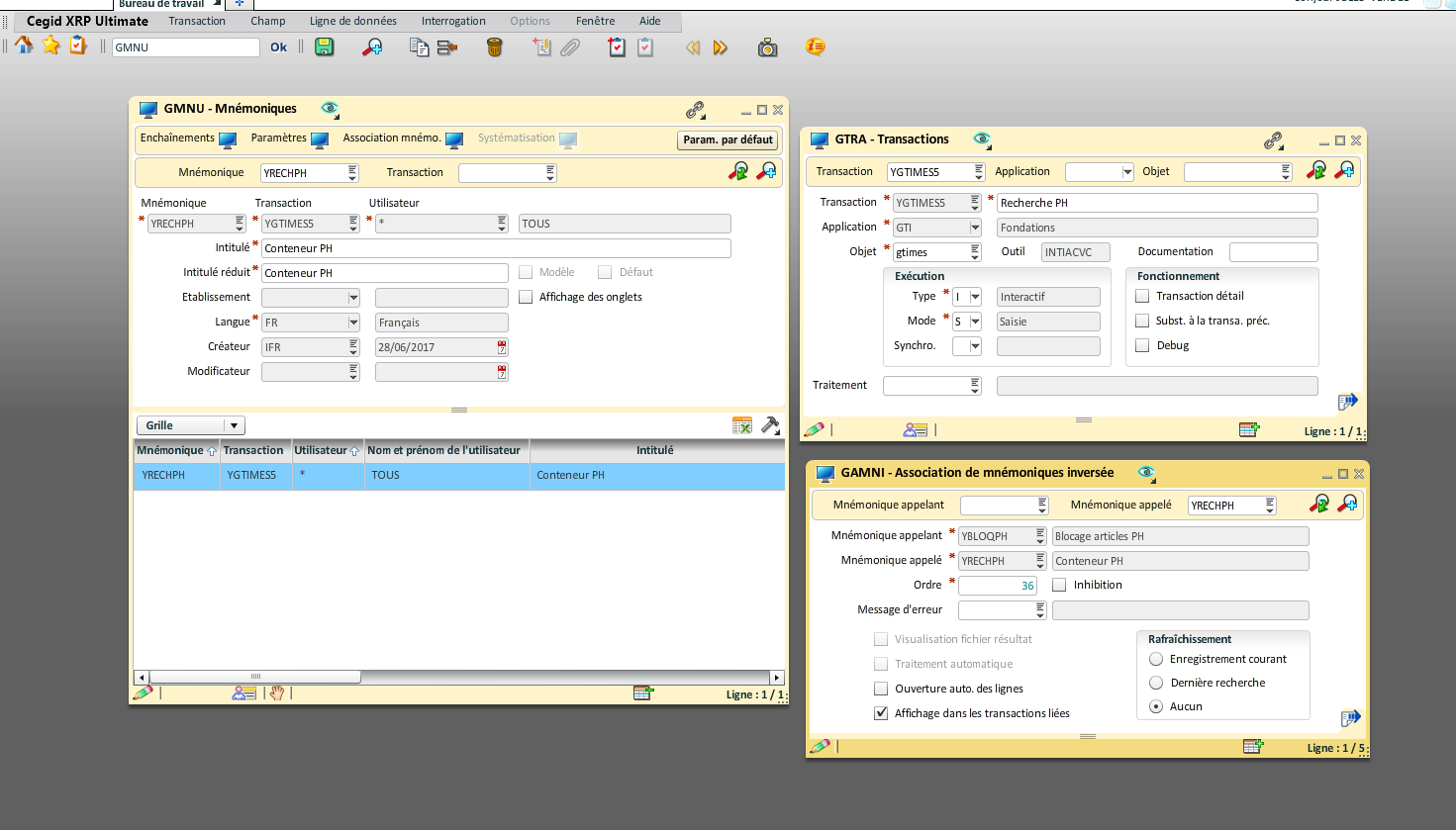Click the Ok button next to GMNU
Image resolution: width=1456 pixels, height=830 pixels.
[x=278, y=47]
